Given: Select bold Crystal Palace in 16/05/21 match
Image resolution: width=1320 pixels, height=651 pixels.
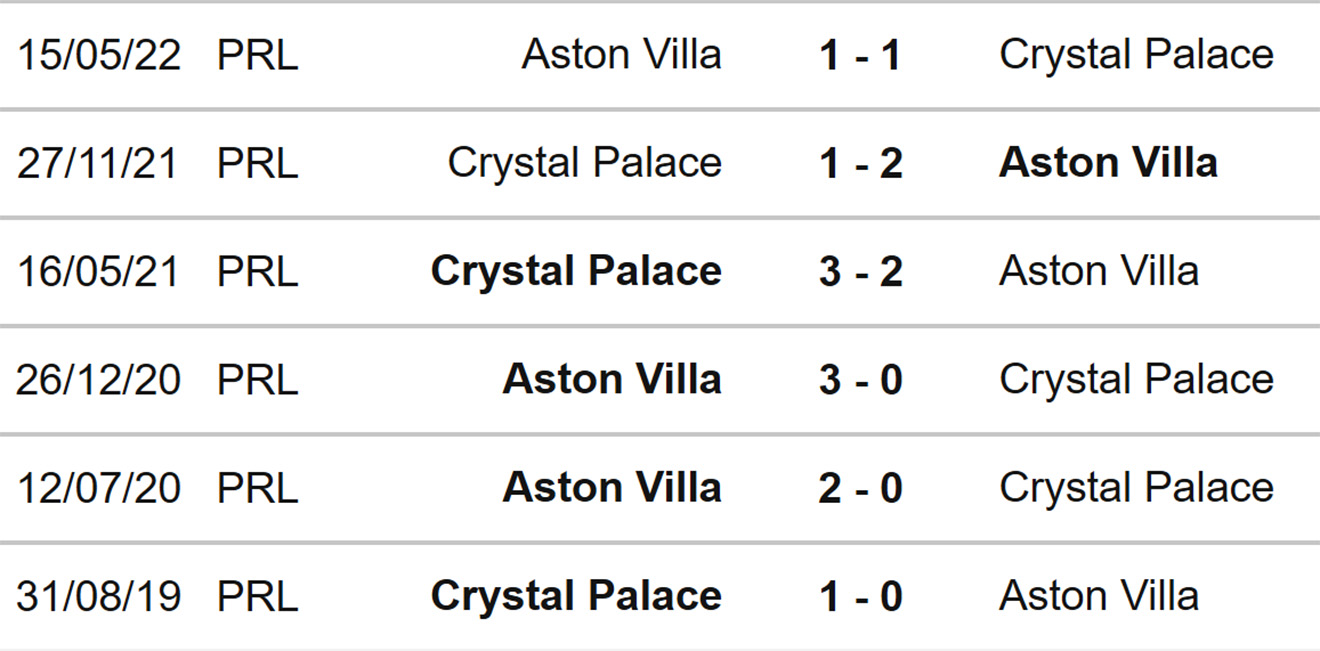Looking at the screenshot, I should (x=576, y=271).
